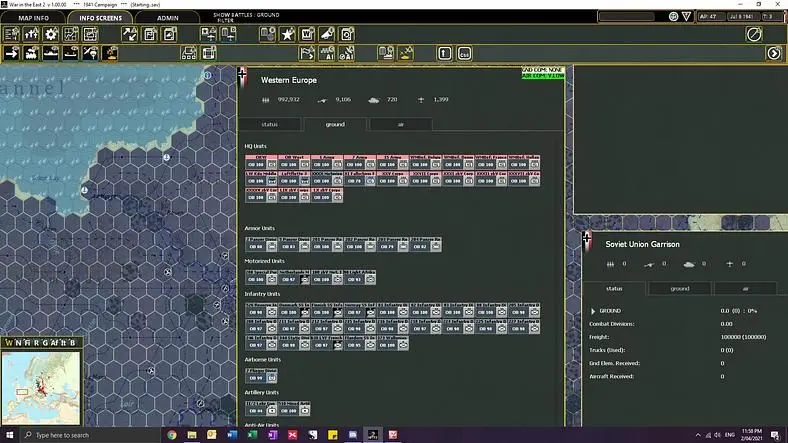Screen dimensions: 788x443
Task: Open the MAP INFO tab
Action: (x=33, y=18)
